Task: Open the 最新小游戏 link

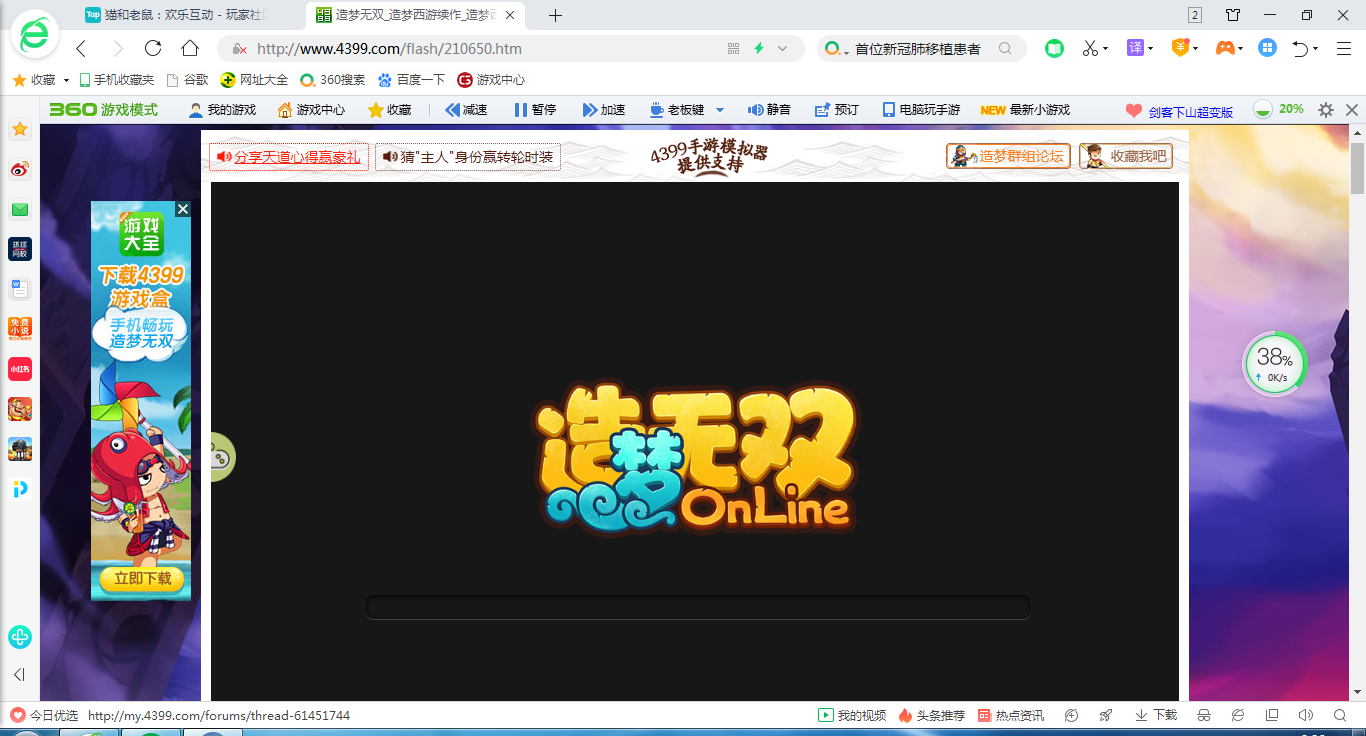Action: tap(1025, 110)
